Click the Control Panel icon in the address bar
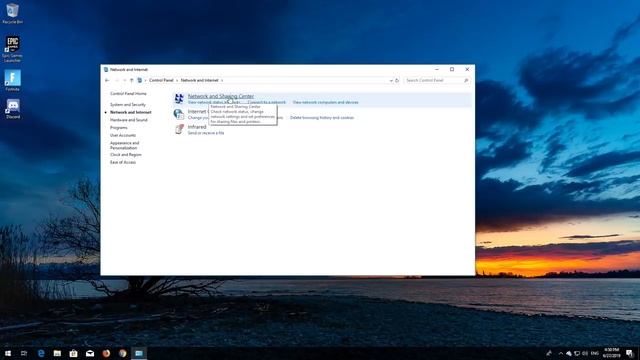 140,80
